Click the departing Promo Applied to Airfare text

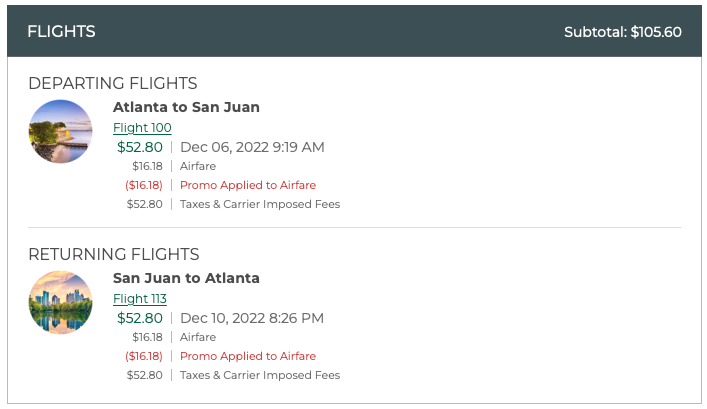pos(248,185)
